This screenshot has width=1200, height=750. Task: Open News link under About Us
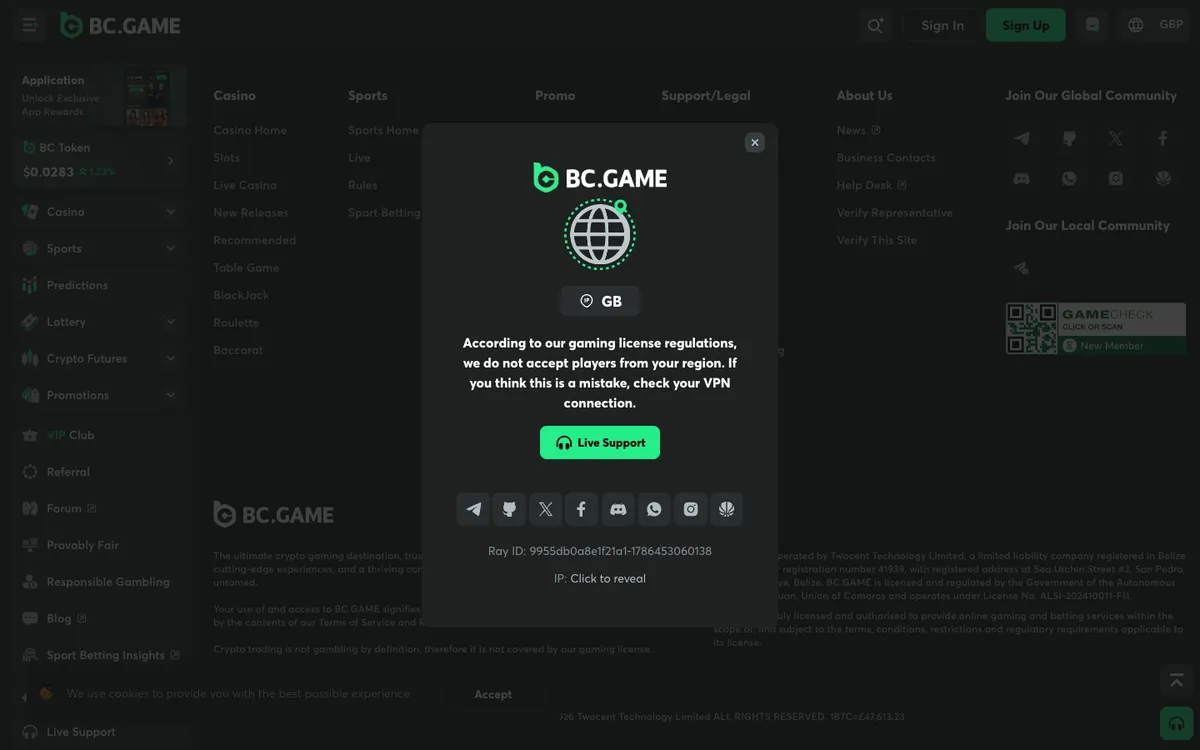[858, 130]
